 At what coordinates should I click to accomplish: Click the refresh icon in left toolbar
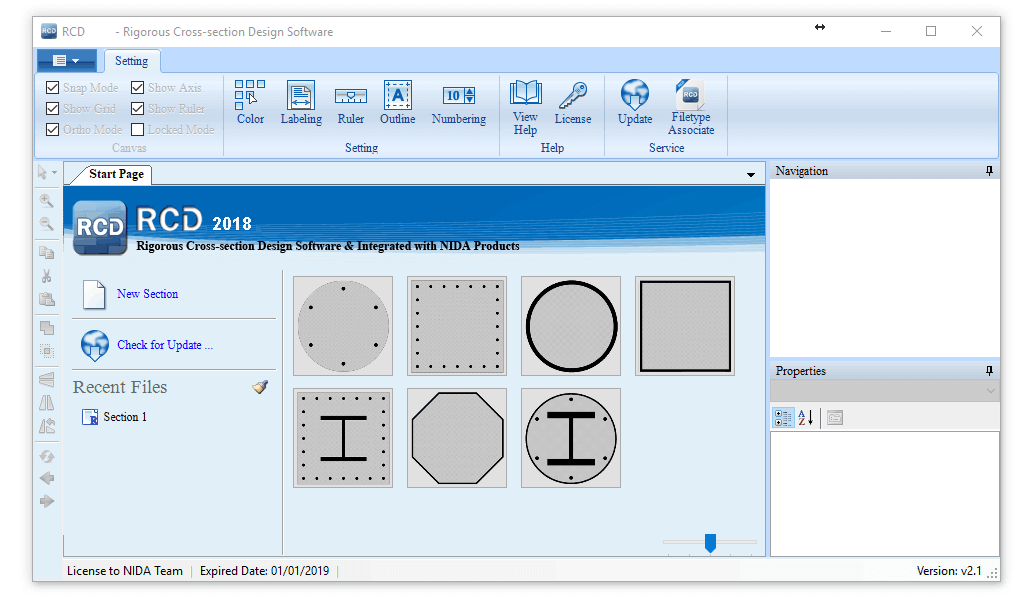pyautogui.click(x=46, y=456)
